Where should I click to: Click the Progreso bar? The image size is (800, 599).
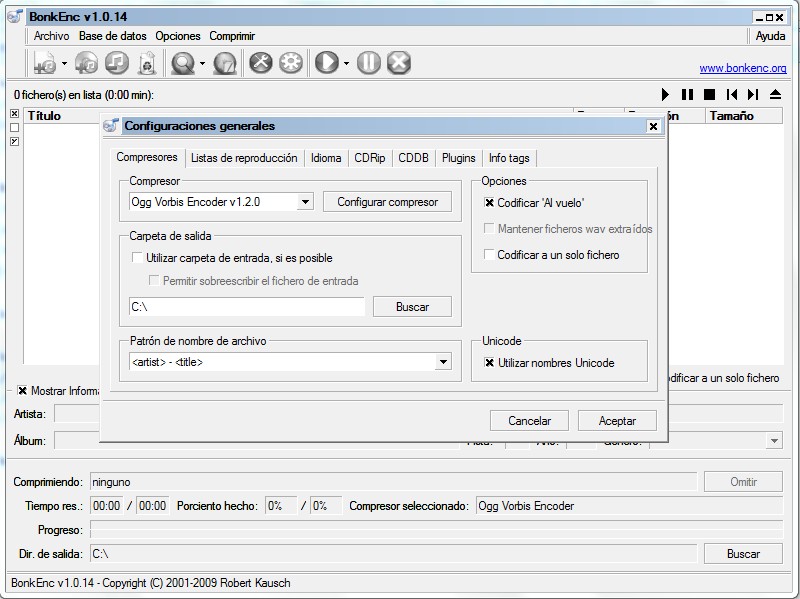pyautogui.click(x=436, y=530)
